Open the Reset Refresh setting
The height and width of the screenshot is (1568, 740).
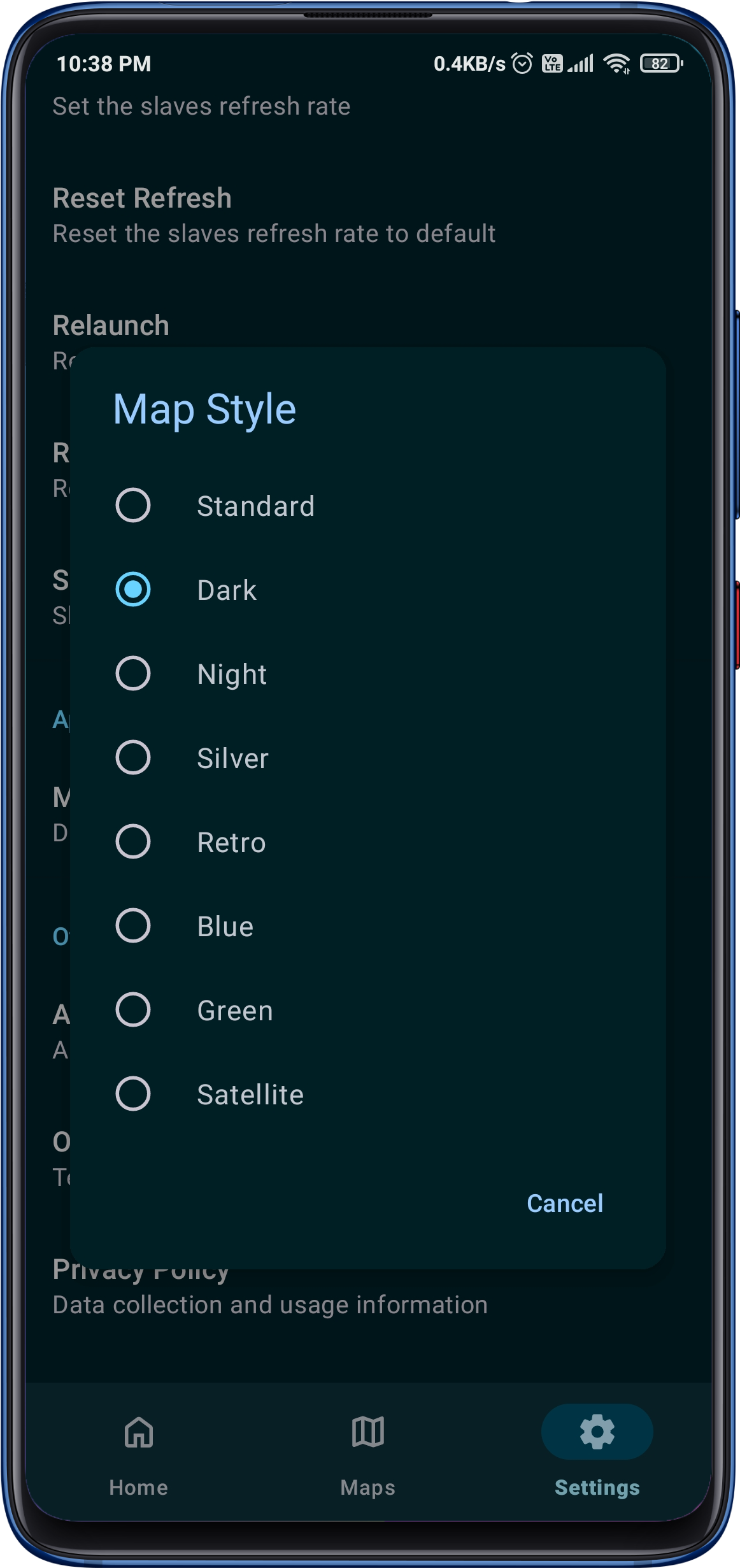pyautogui.click(x=274, y=215)
